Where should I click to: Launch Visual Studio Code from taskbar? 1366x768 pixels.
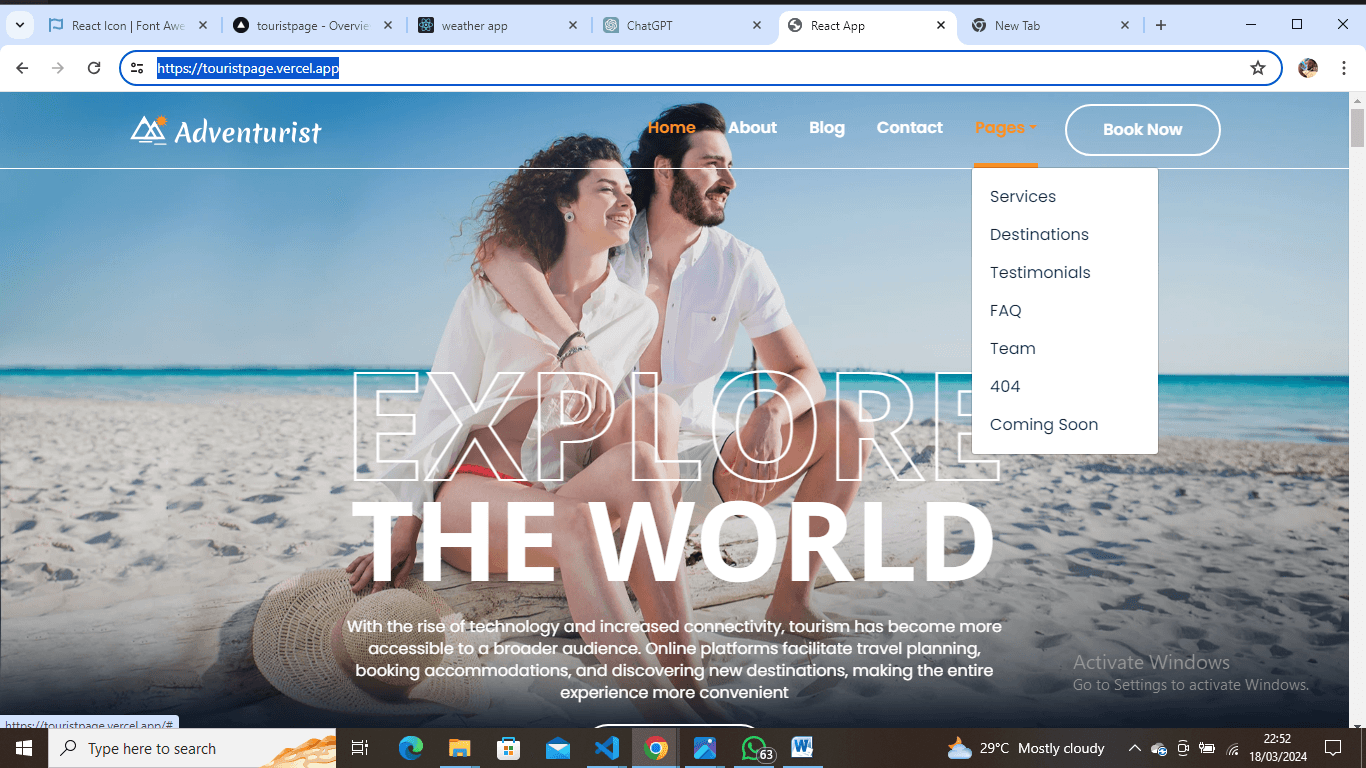[x=607, y=748]
